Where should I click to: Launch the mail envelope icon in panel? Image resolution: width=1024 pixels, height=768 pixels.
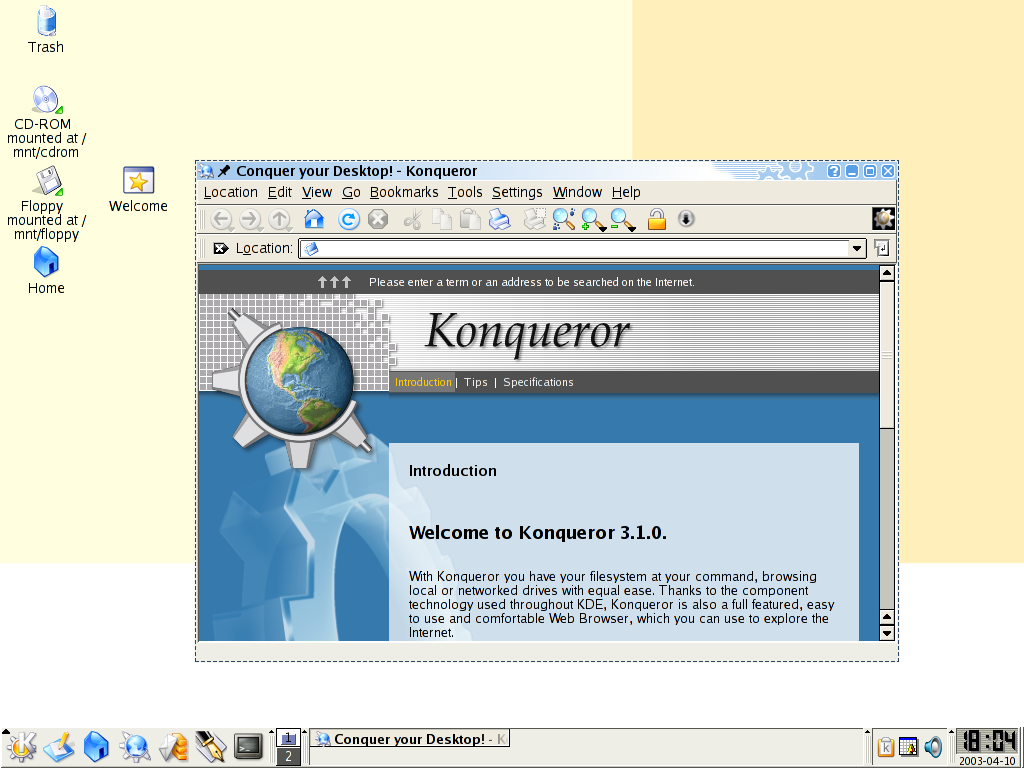(173, 746)
